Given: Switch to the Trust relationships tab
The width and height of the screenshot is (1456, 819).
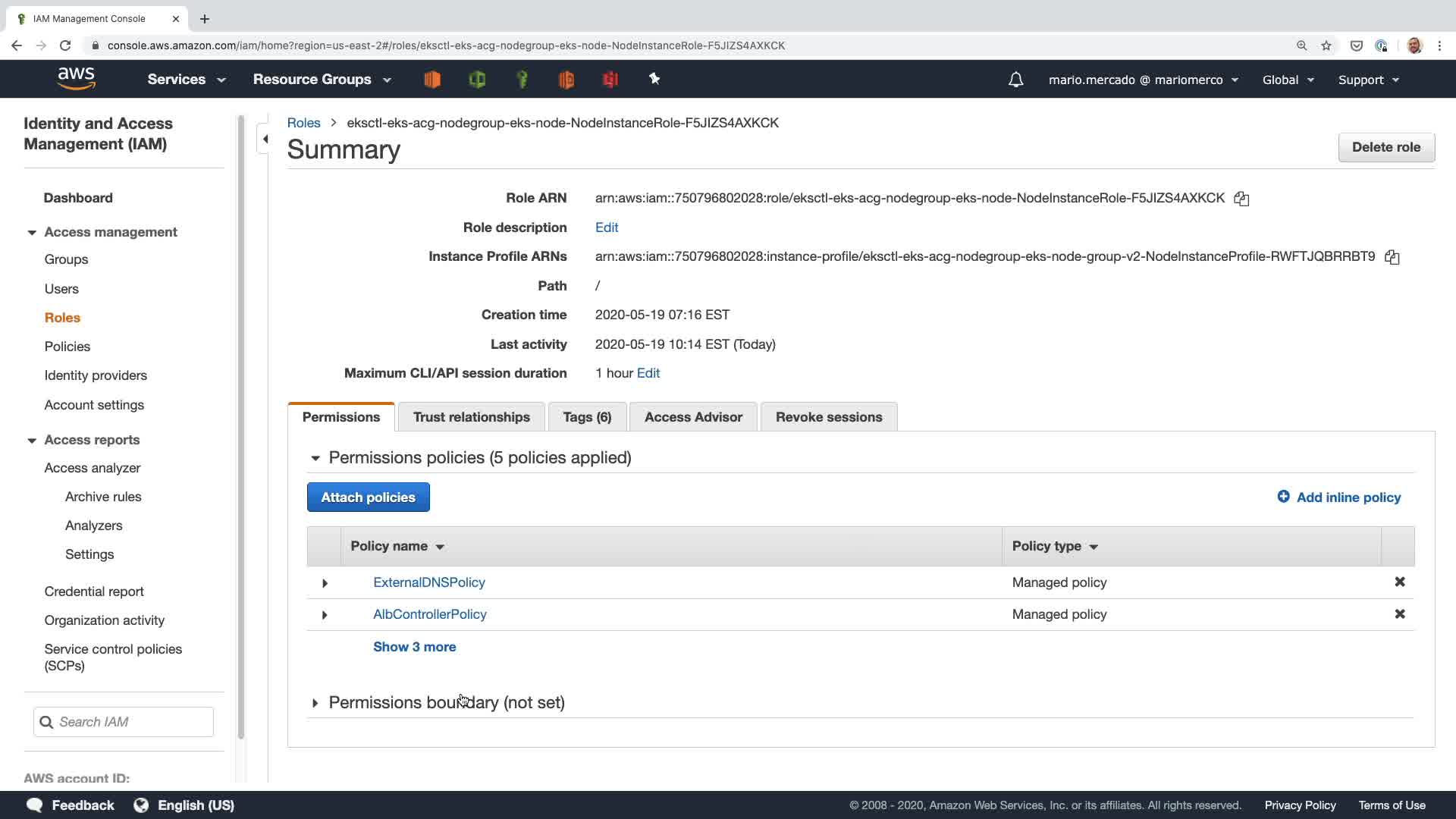Looking at the screenshot, I should 471,417.
